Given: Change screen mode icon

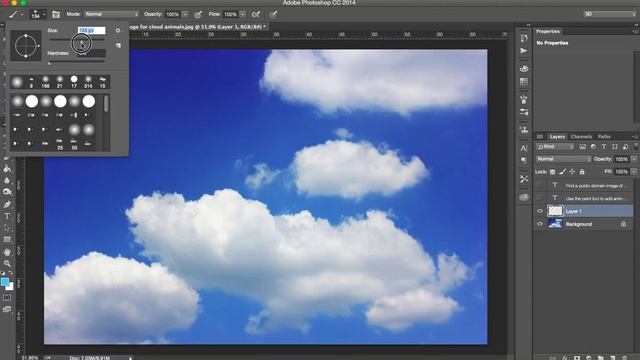Looking at the screenshot, I should [x=7, y=309].
